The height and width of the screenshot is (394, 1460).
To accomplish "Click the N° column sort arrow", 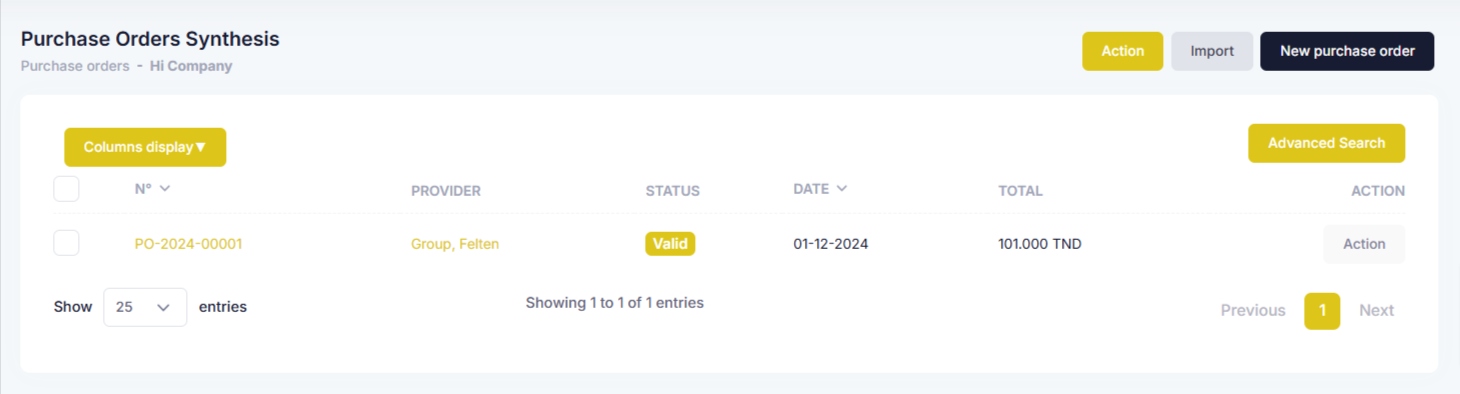I will [x=165, y=188].
